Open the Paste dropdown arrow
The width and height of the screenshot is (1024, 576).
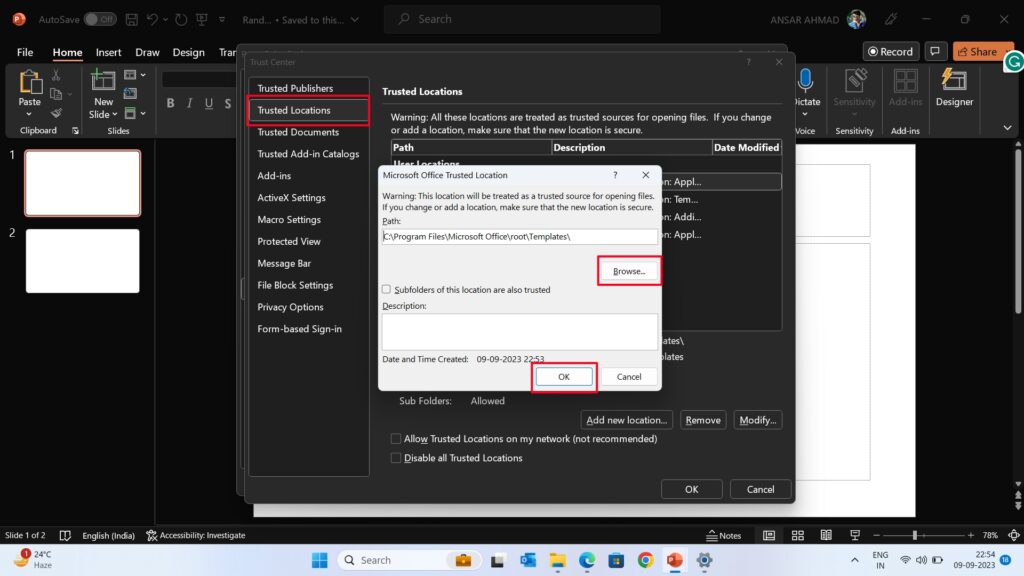[x=29, y=114]
